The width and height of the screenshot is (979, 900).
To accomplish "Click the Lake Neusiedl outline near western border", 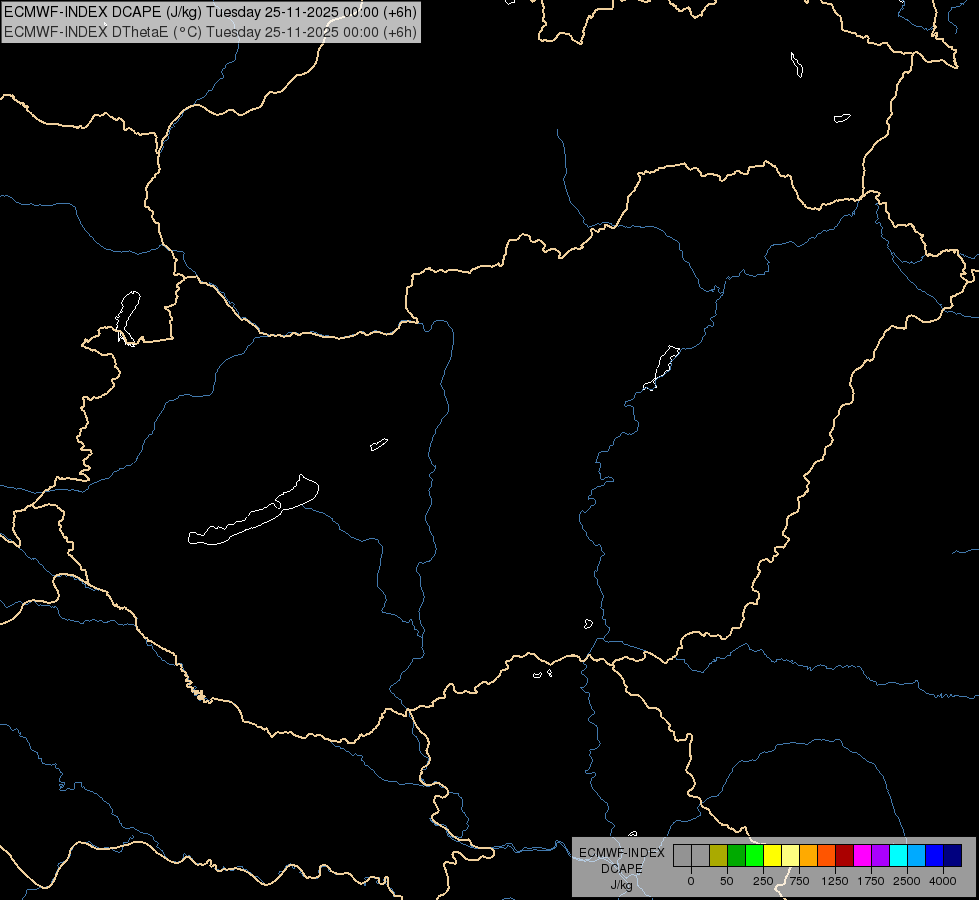I will pyautogui.click(x=128, y=317).
